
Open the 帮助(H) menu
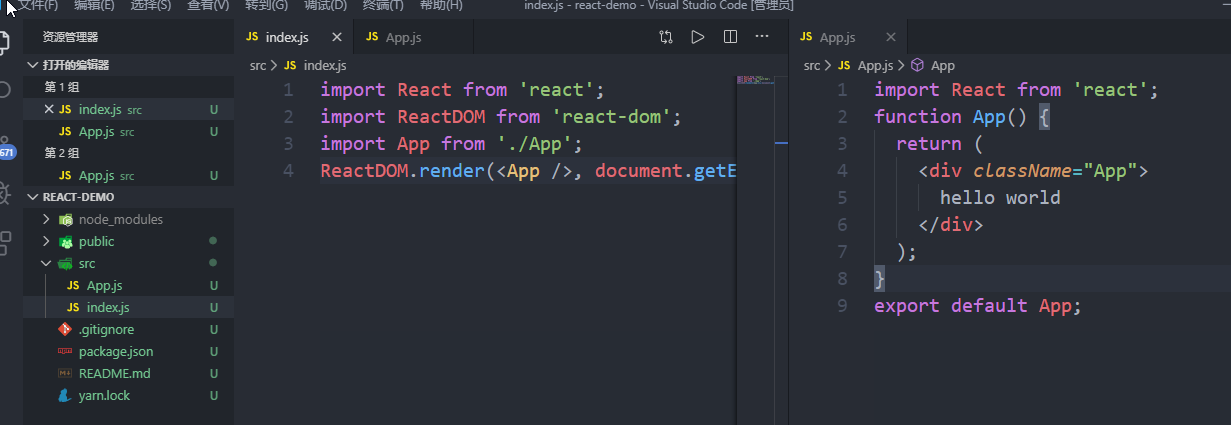click(441, 6)
